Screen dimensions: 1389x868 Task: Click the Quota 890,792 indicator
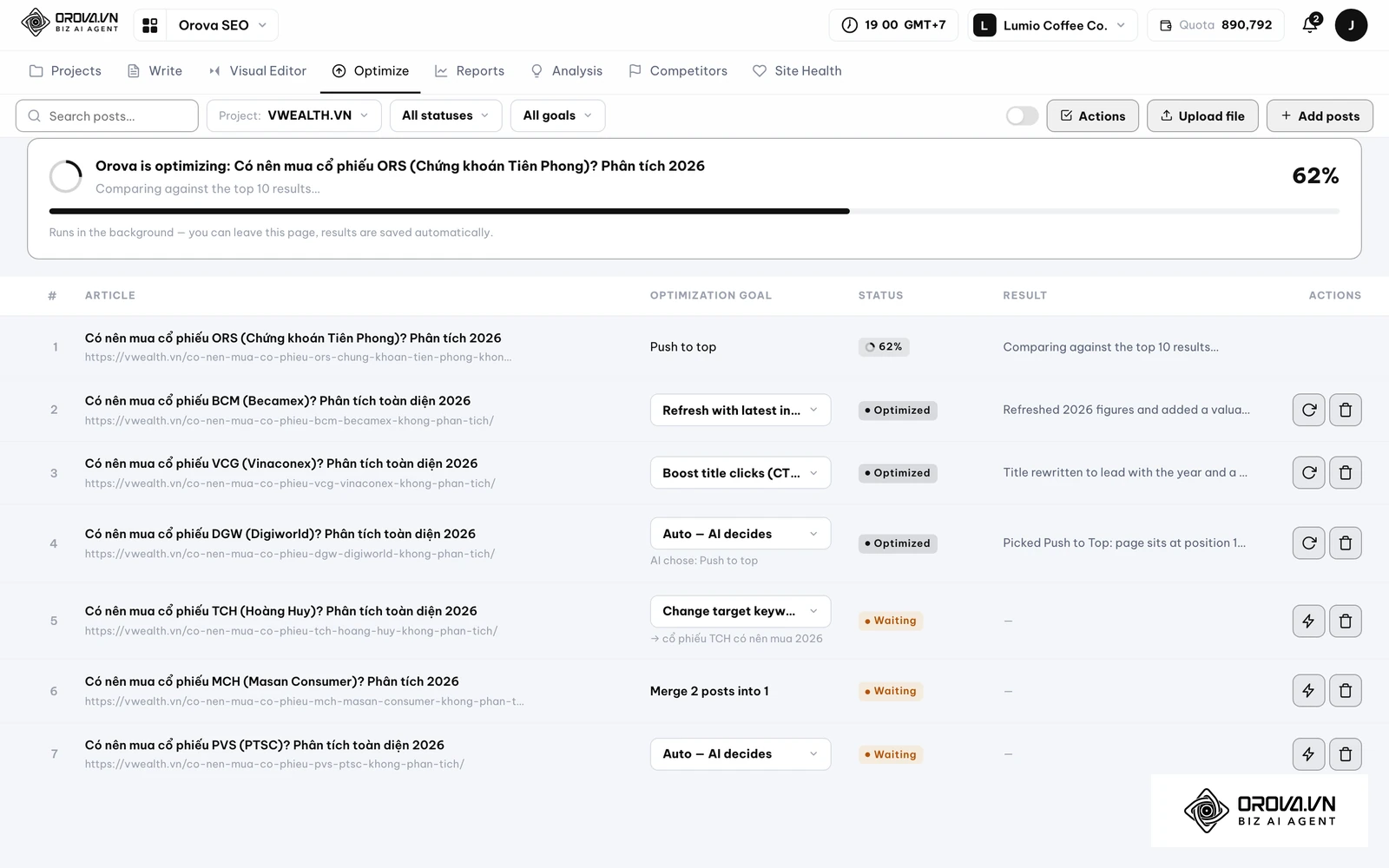coord(1215,25)
